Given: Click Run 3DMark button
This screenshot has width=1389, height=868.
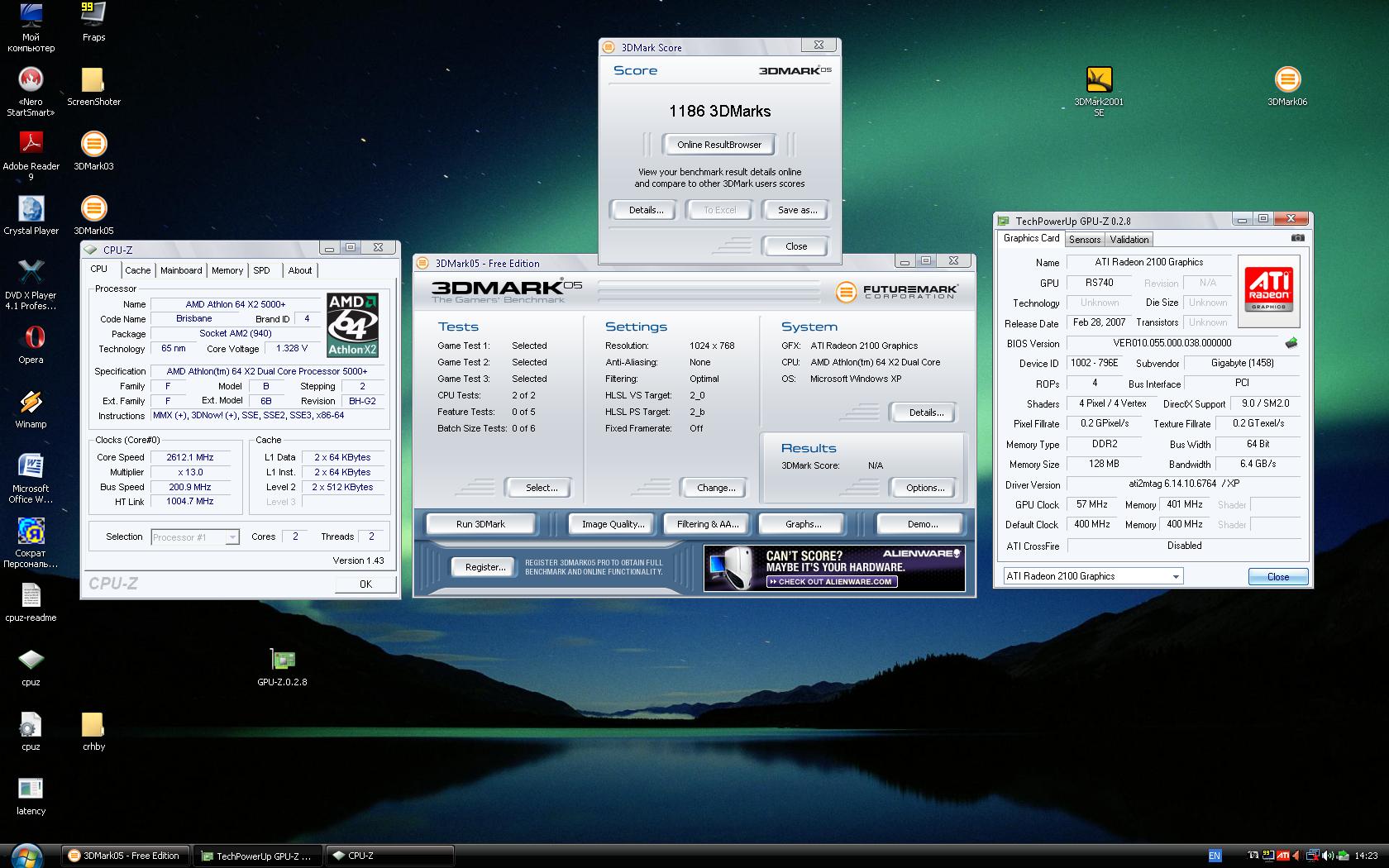Looking at the screenshot, I should pyautogui.click(x=481, y=524).
